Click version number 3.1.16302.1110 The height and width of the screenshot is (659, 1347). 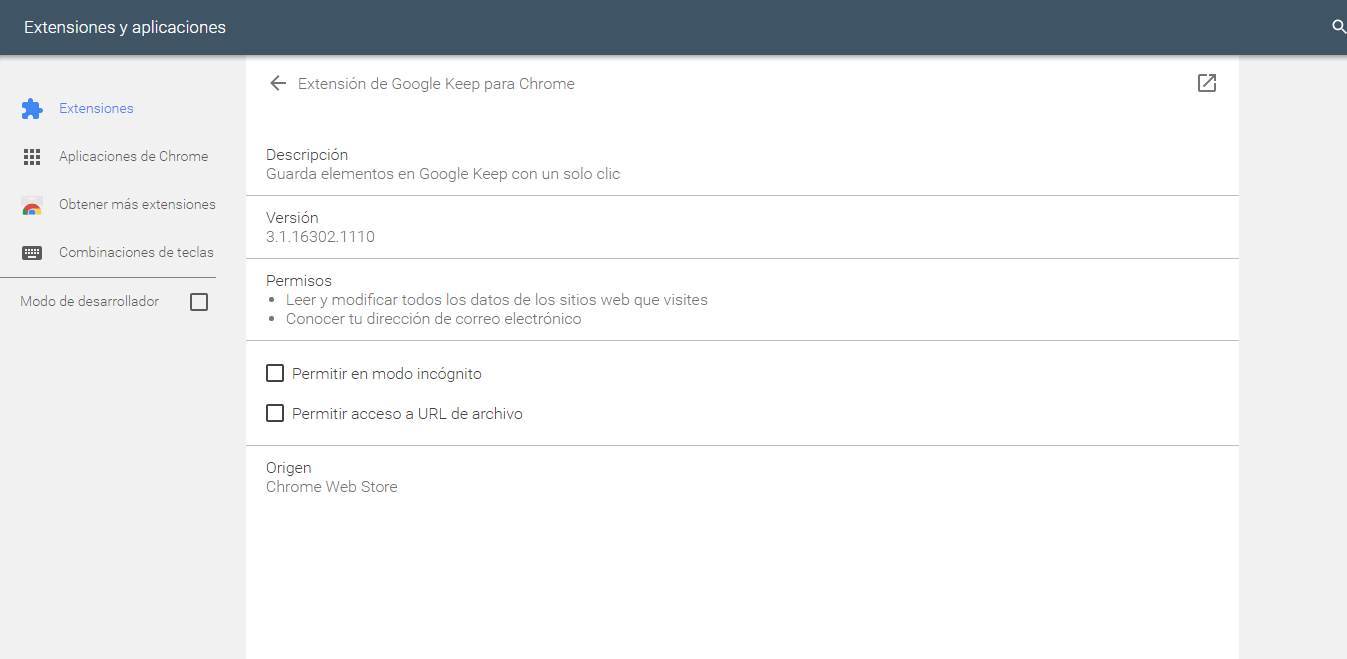coord(320,237)
